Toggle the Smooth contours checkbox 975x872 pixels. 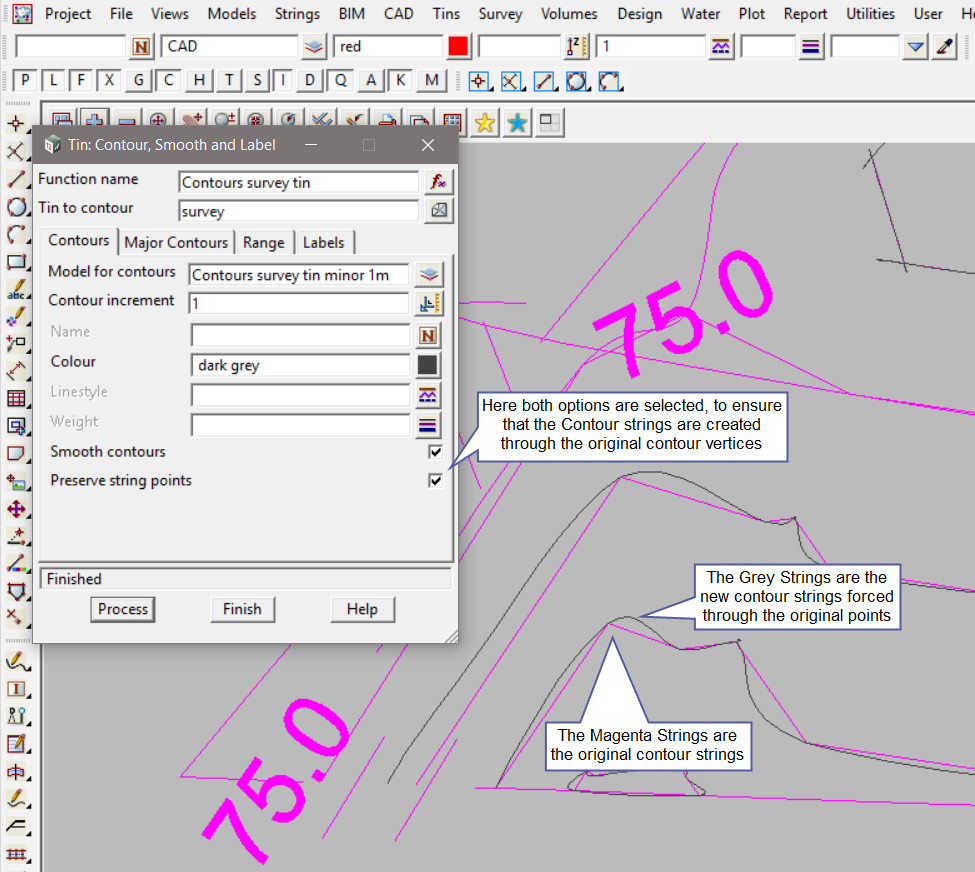pyautogui.click(x=435, y=452)
